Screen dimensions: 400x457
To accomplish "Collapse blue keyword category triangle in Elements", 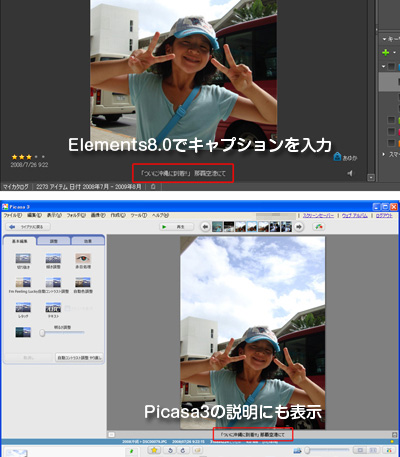I will tap(384, 66).
